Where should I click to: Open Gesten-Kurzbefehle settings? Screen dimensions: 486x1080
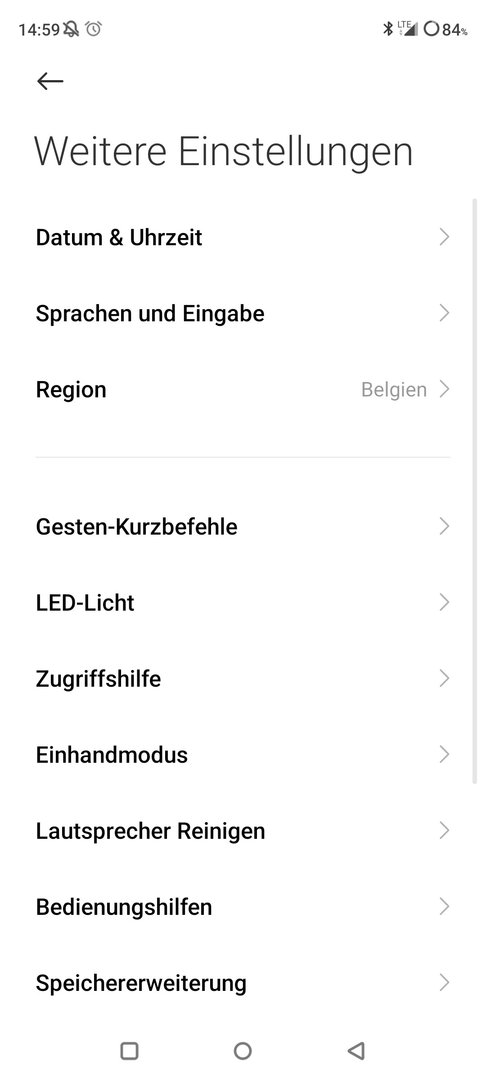tap(243, 527)
